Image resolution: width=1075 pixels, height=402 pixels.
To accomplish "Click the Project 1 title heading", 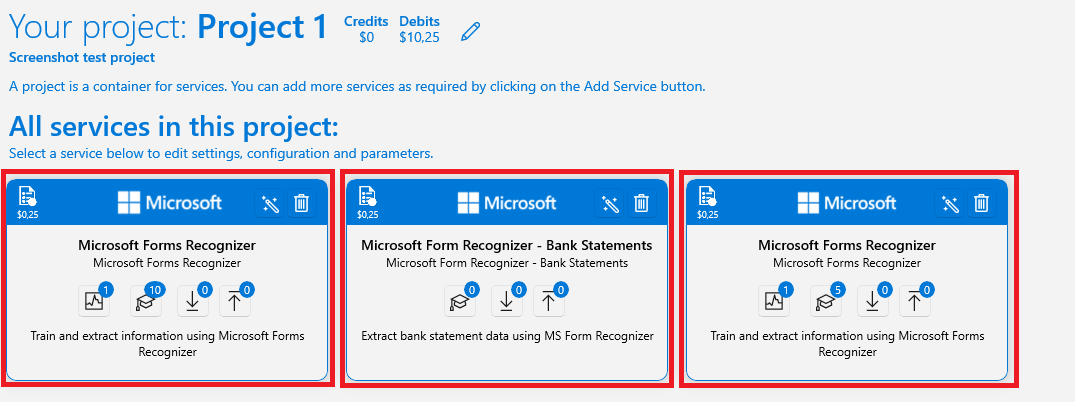I will (263, 27).
